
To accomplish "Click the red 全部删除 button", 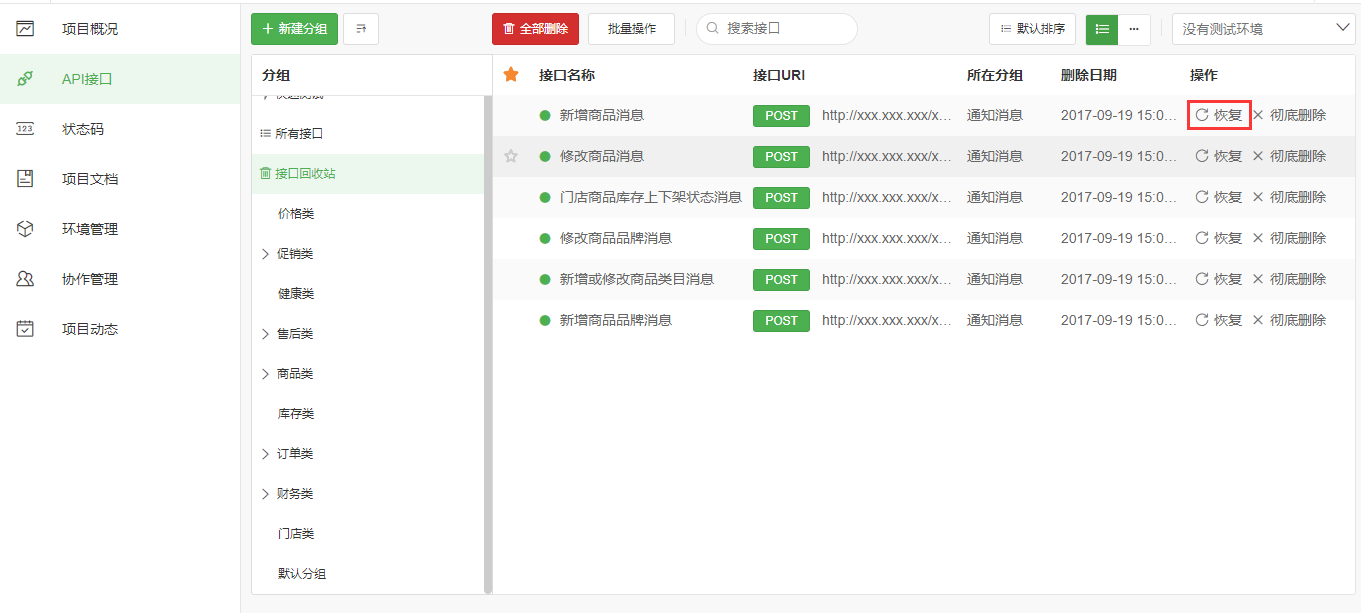I will point(535,29).
